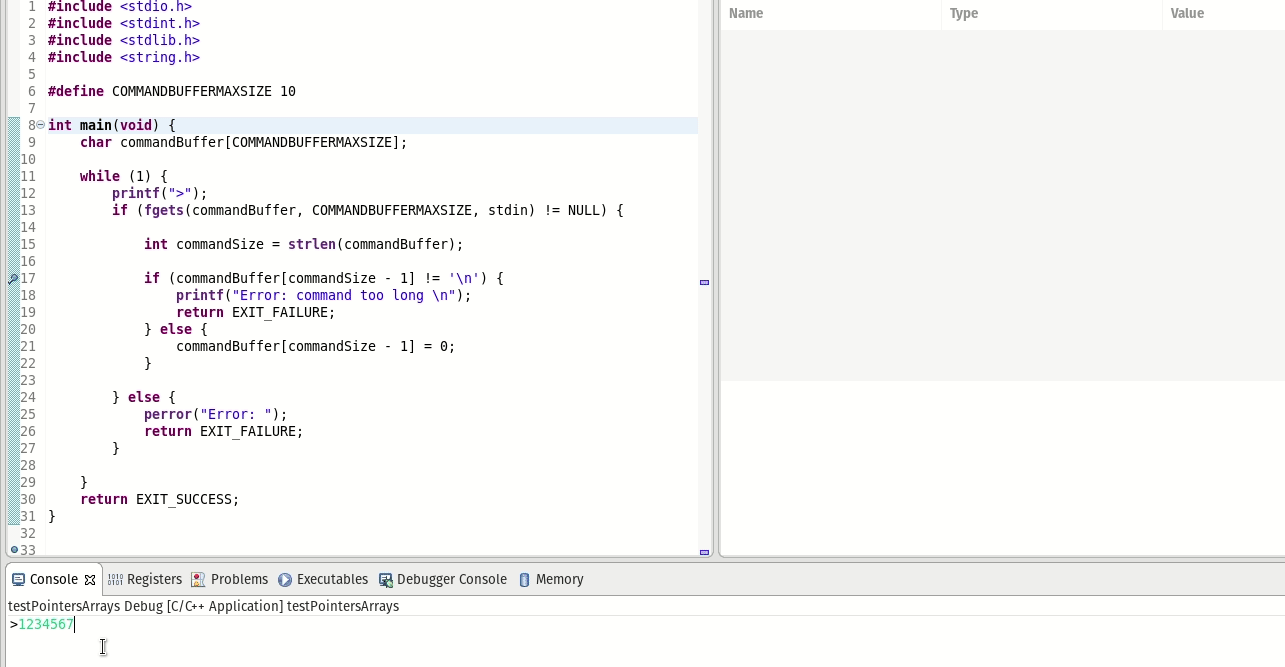Click the #include <stdint.h> line
1285x667 pixels.
click(x=124, y=23)
